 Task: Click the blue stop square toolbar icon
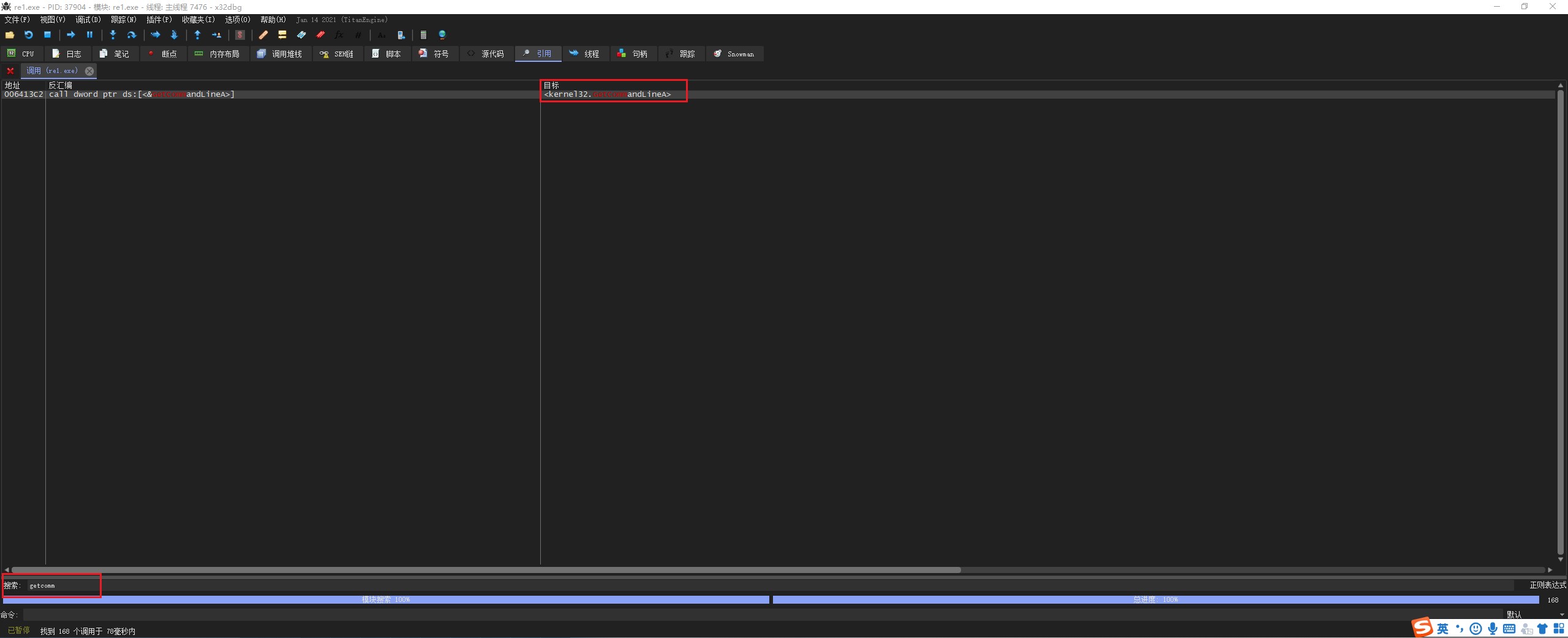[47, 35]
